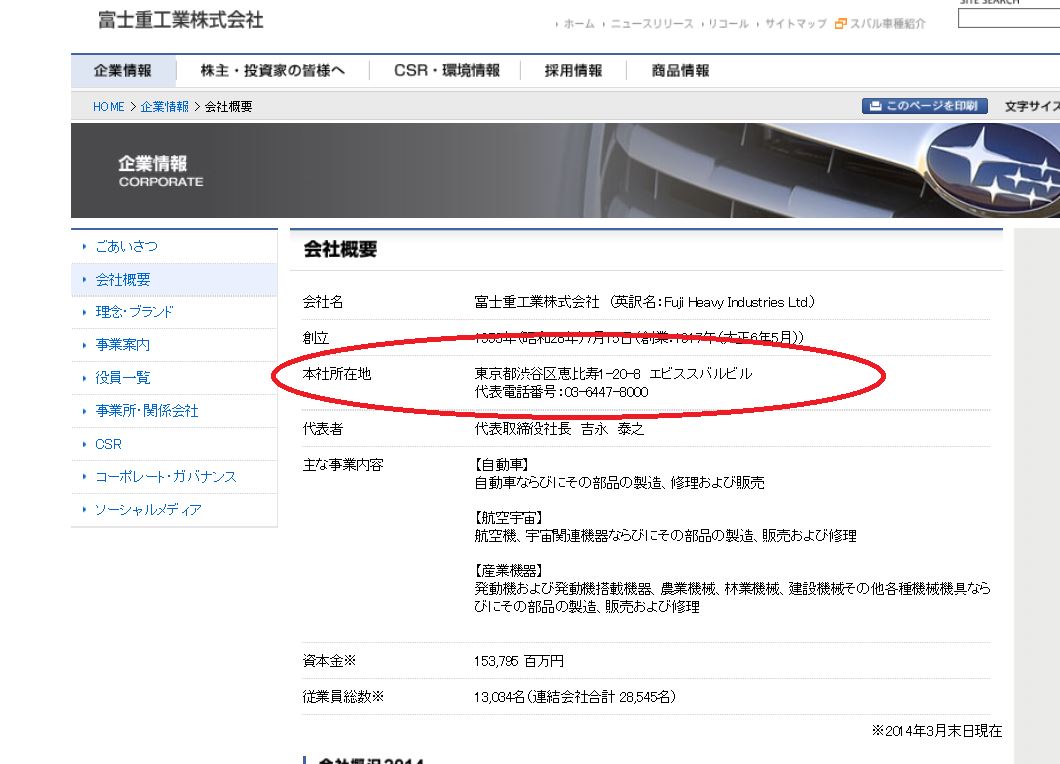Go to HOME in the breadcrumb
The height and width of the screenshot is (764, 1060).
pos(109,107)
